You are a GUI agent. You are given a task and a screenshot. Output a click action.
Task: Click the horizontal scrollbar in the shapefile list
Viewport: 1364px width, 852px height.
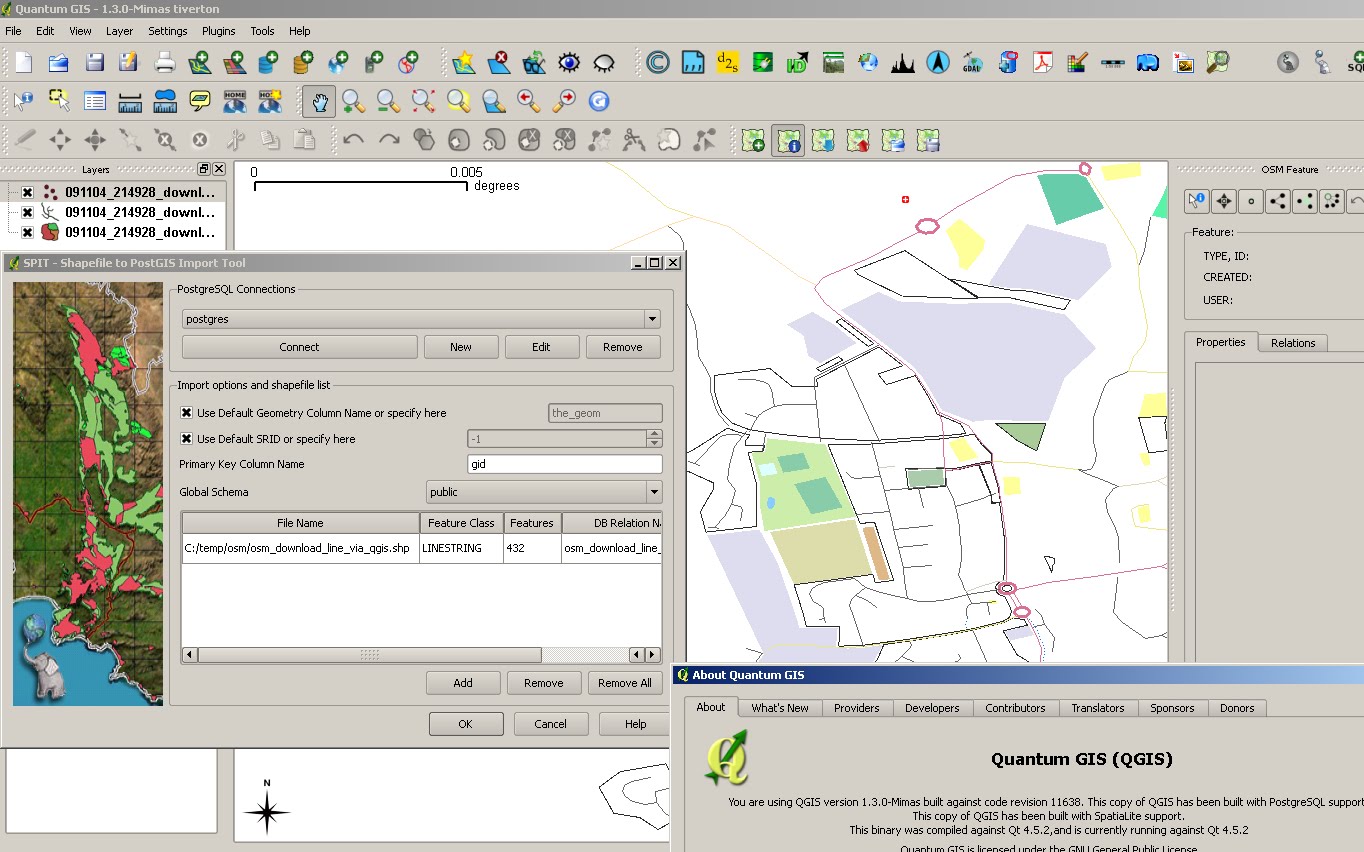pos(370,655)
